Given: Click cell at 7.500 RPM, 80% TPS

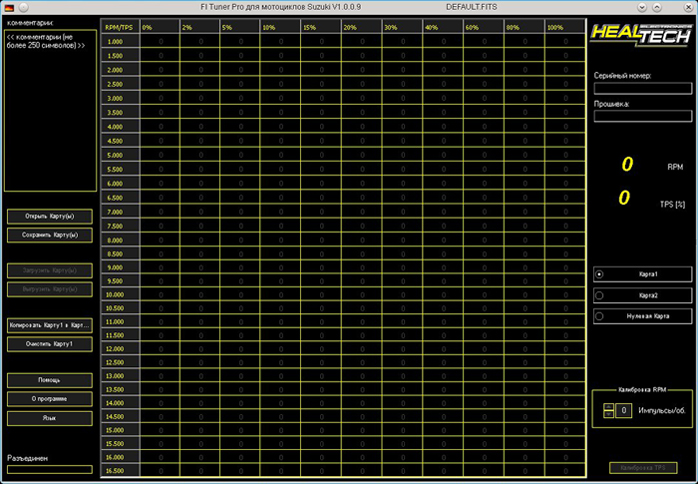Looking at the screenshot, I should [524, 226].
